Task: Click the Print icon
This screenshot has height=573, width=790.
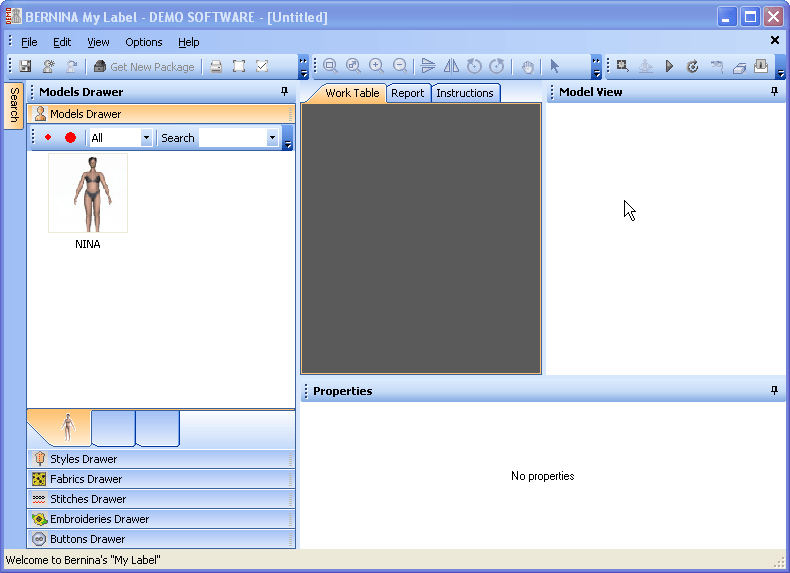Action: tap(216, 67)
